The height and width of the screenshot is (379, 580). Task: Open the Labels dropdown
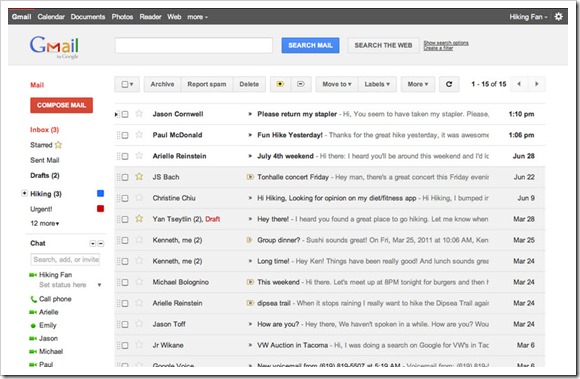pos(377,84)
